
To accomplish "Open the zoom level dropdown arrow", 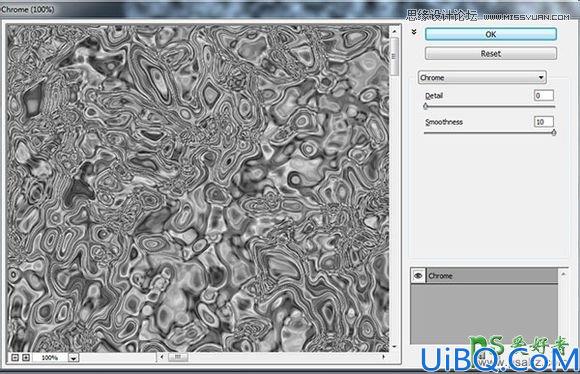I will click(74, 358).
